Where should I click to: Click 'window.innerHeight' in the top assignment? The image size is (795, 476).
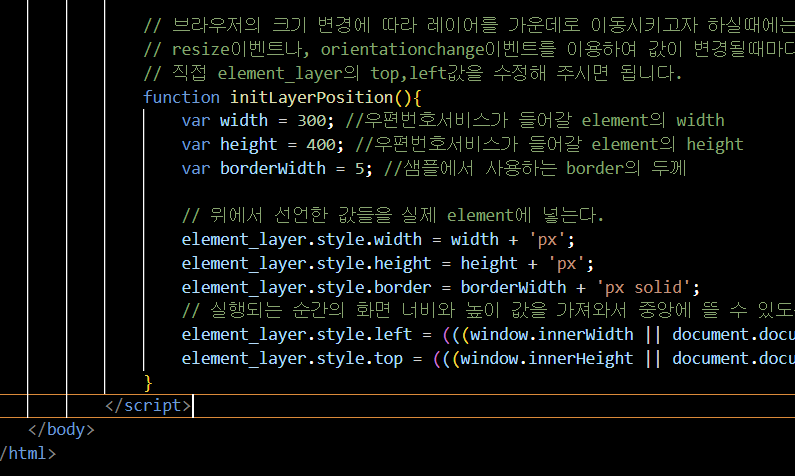pos(547,358)
